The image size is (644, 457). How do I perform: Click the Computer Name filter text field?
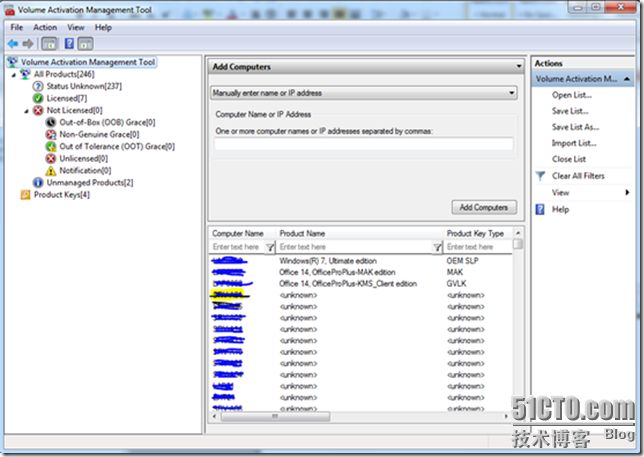tap(237, 247)
